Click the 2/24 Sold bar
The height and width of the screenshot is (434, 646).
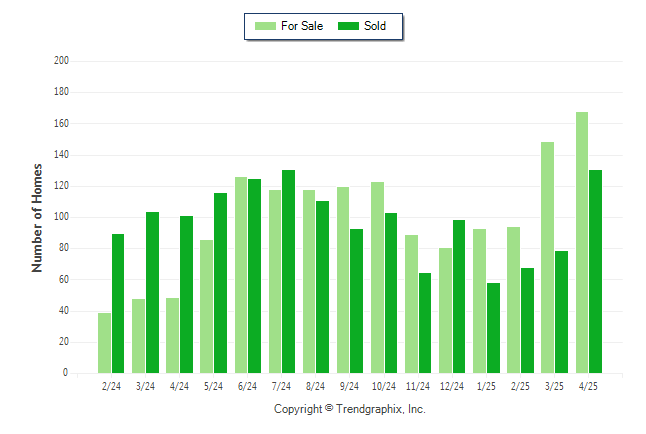pyautogui.click(x=118, y=304)
